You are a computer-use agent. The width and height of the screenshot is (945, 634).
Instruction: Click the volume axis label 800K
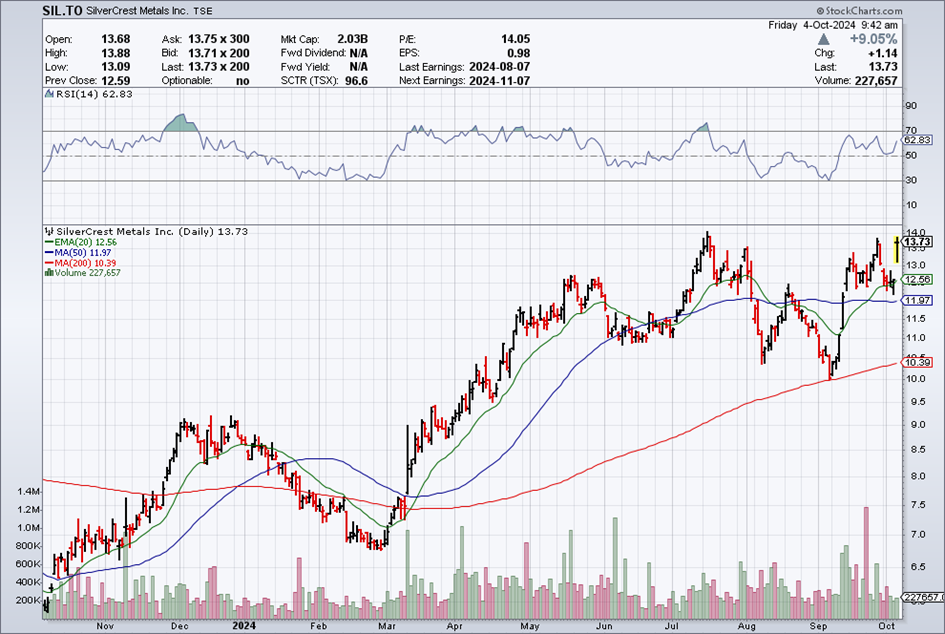(28, 546)
